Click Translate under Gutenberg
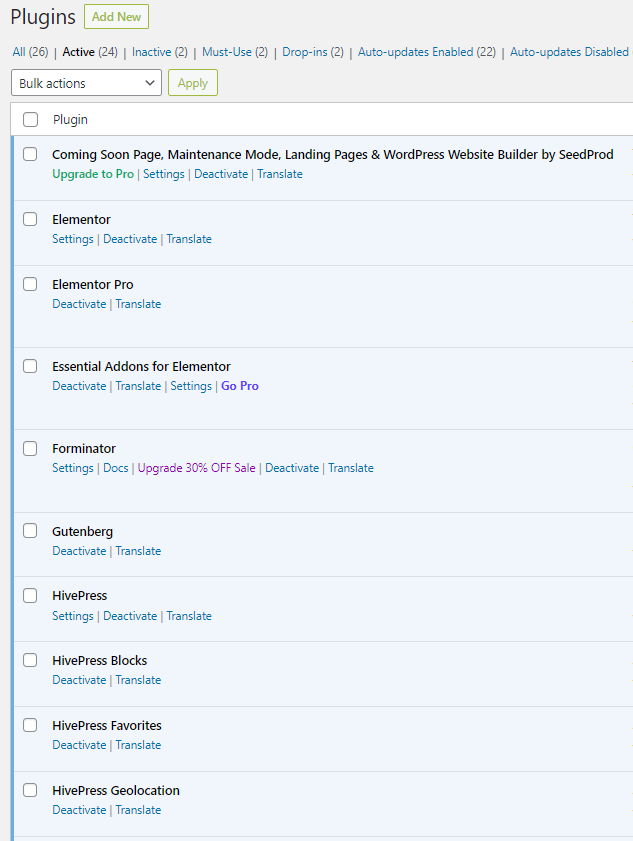Image resolution: width=633 pixels, height=841 pixels. coord(138,551)
